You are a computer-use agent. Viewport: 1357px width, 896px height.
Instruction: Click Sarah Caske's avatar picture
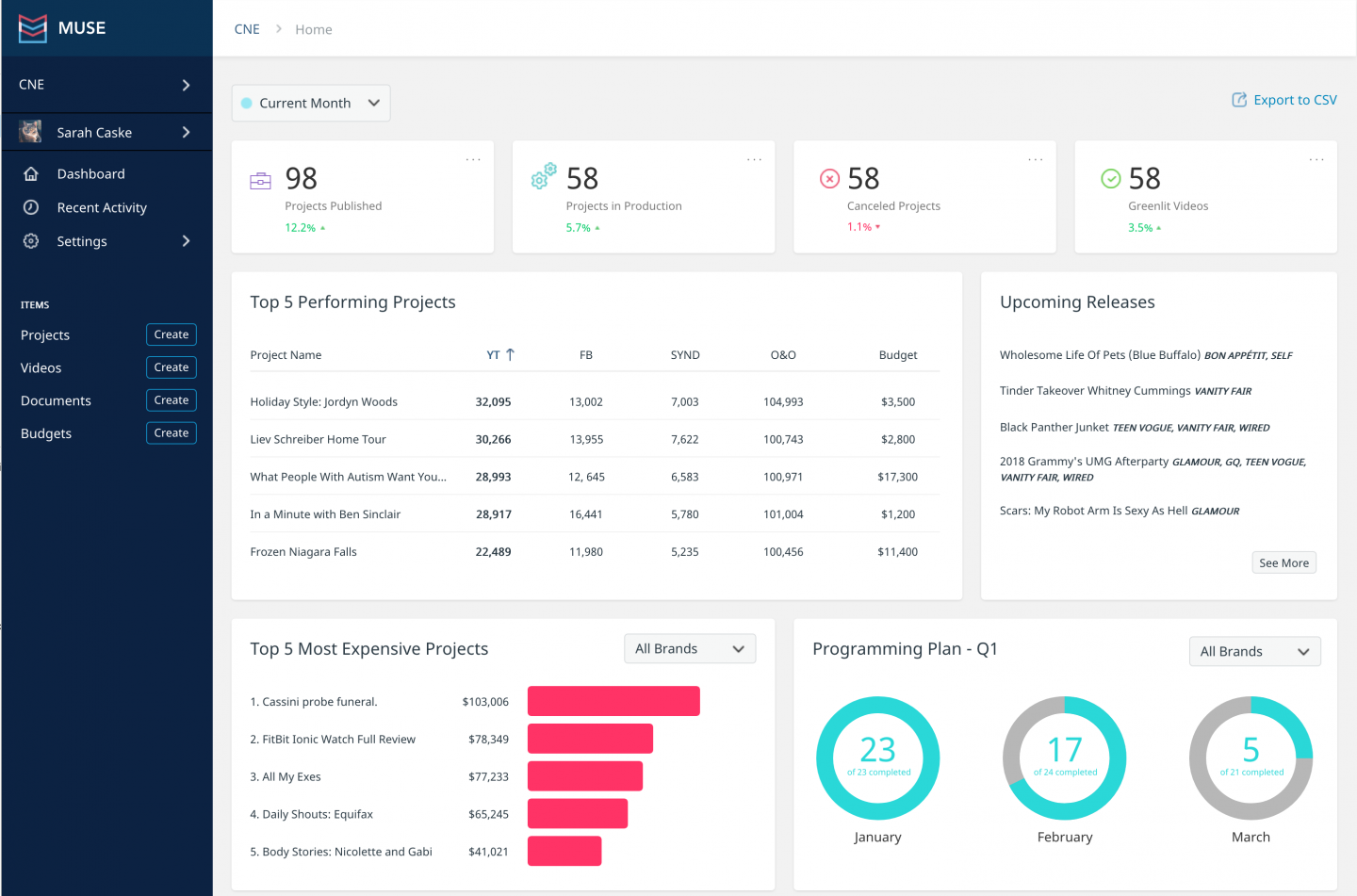point(31,132)
